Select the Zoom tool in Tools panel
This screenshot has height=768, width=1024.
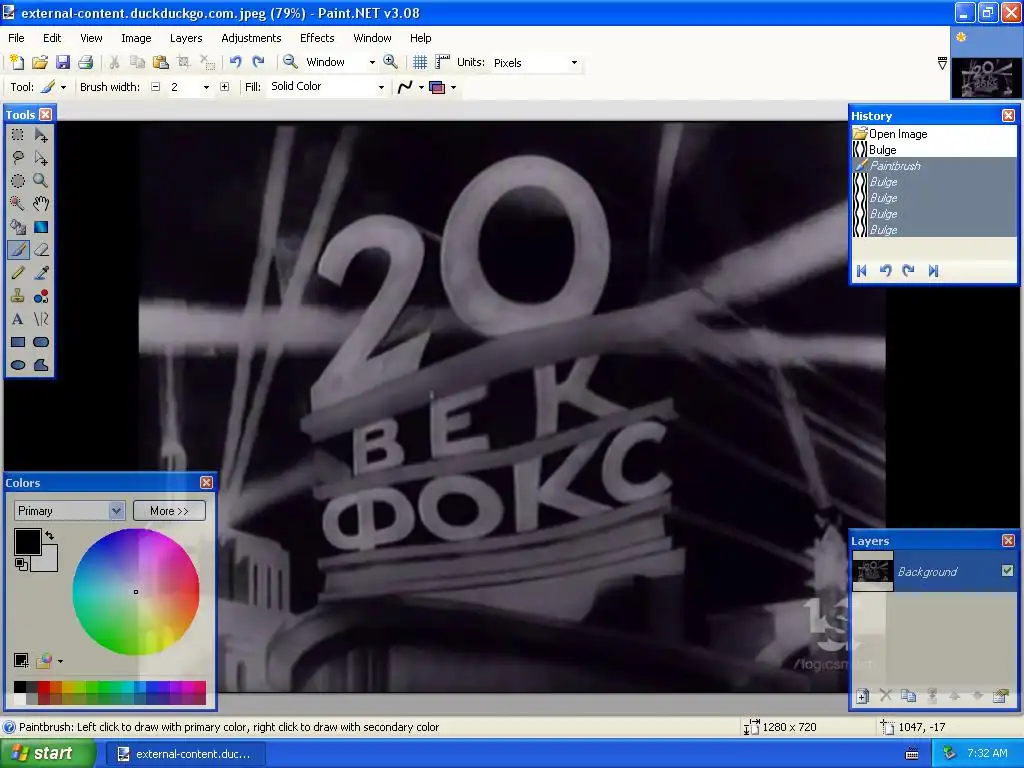41,181
